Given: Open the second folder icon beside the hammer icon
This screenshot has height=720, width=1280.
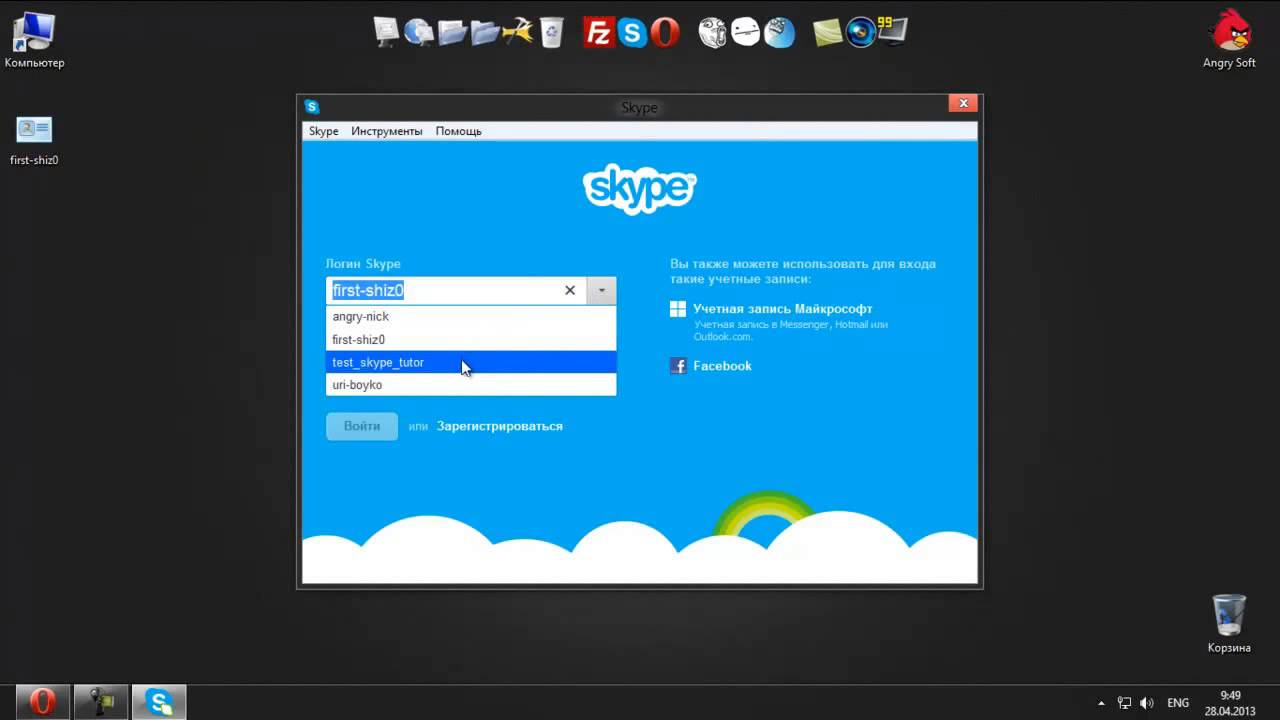Looking at the screenshot, I should (x=485, y=32).
